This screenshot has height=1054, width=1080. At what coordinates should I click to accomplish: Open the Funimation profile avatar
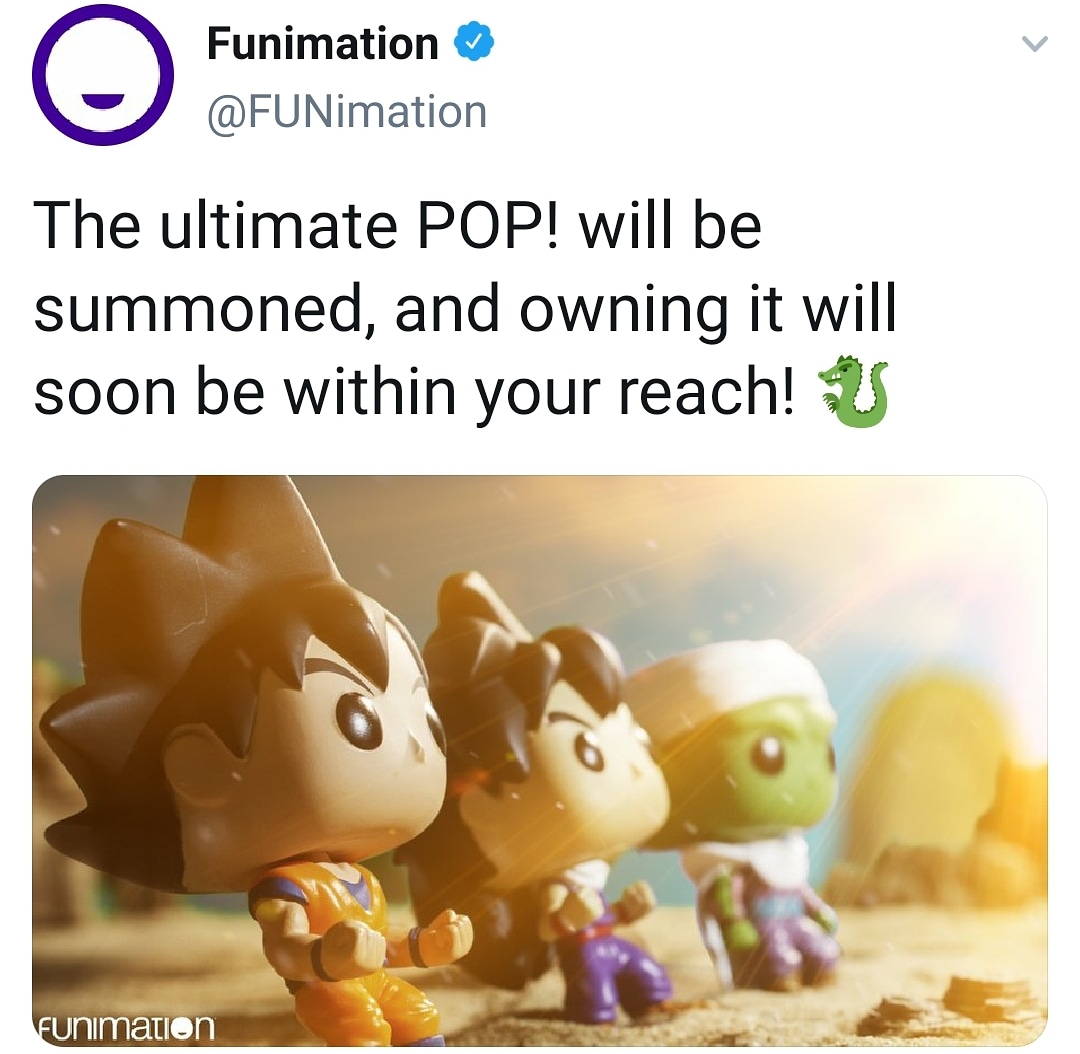(x=101, y=74)
